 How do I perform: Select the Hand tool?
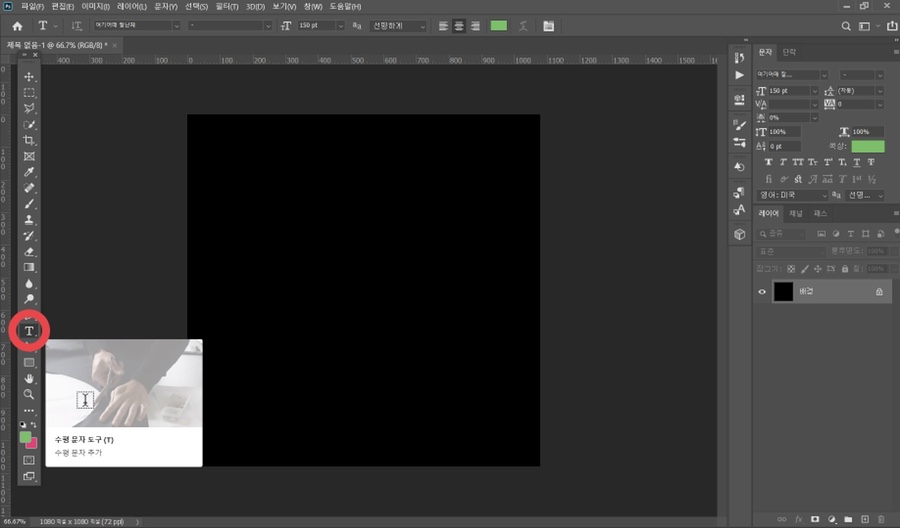(x=29, y=379)
